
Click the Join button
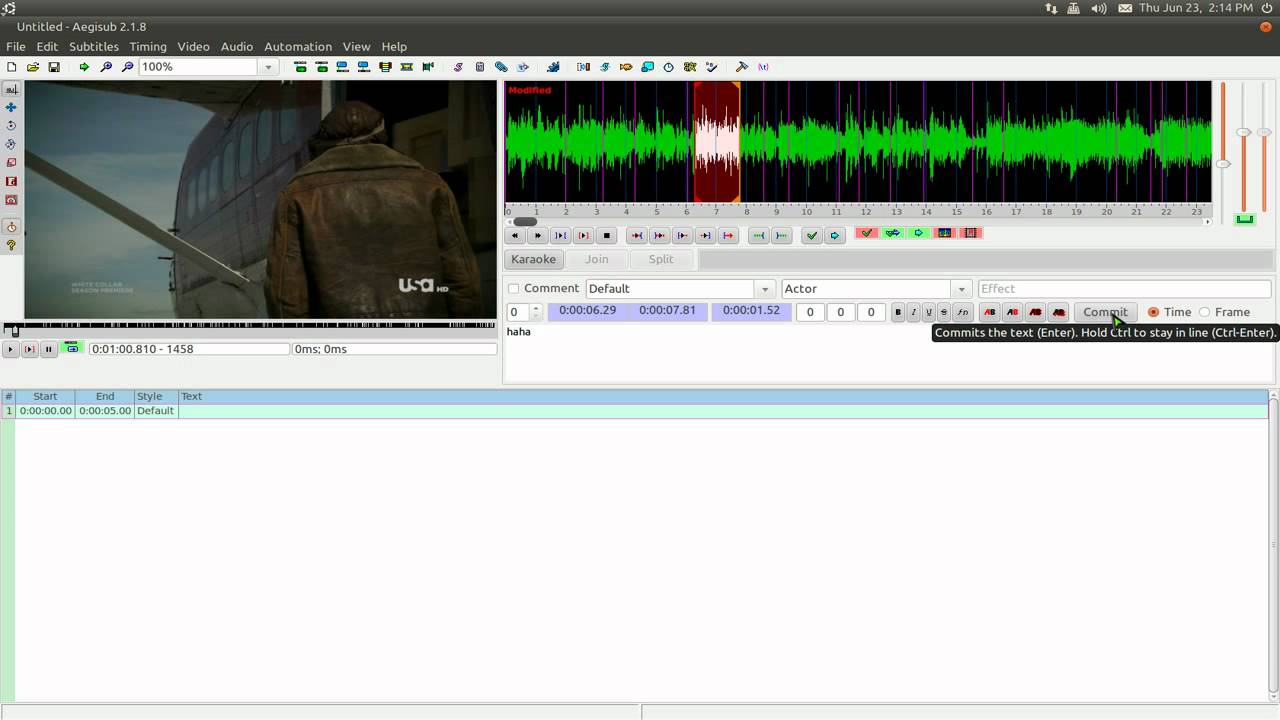pyautogui.click(x=597, y=259)
